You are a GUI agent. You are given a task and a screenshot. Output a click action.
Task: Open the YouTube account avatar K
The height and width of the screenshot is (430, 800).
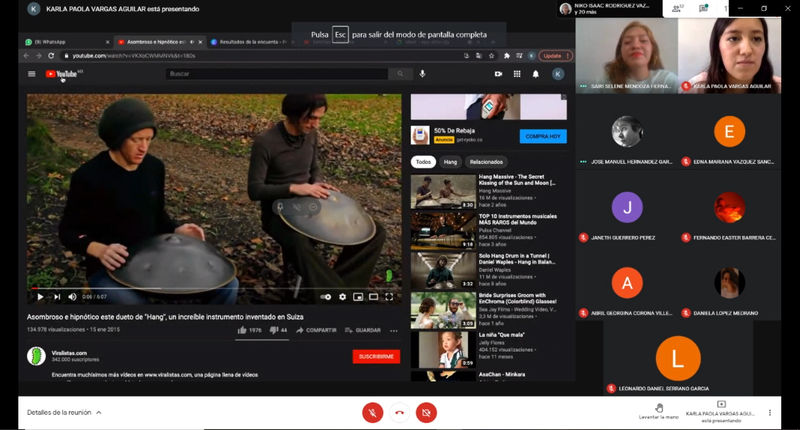tap(558, 74)
